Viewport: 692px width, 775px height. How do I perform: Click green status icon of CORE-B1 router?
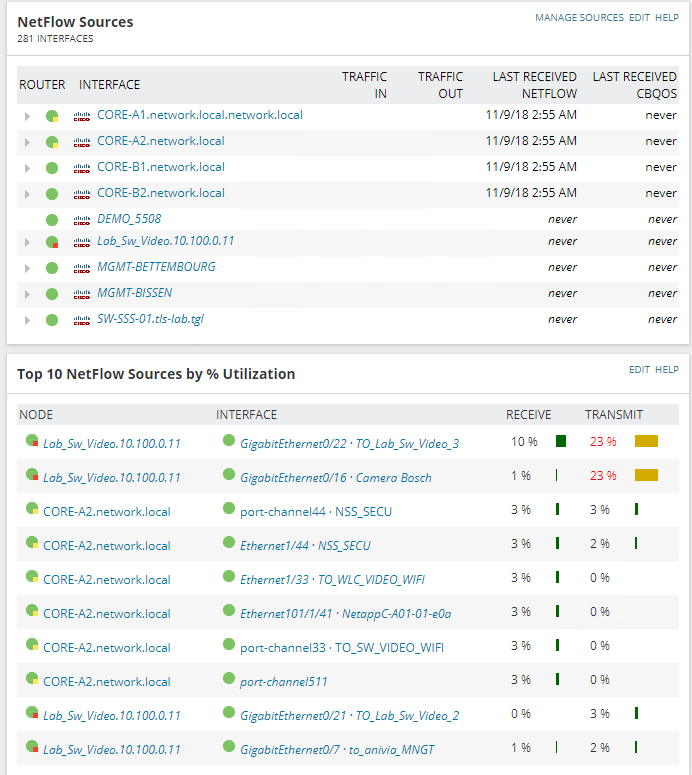pos(52,168)
